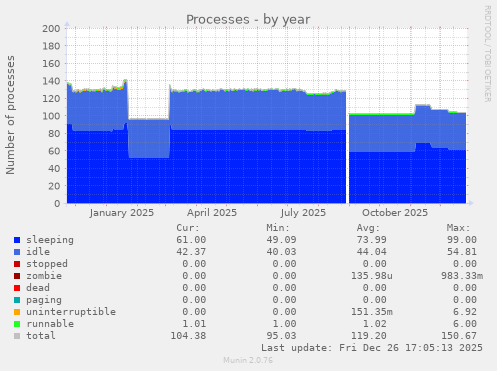The image size is (497, 371).
Task: Click the 'Min:' column header
Action: [x=278, y=228]
